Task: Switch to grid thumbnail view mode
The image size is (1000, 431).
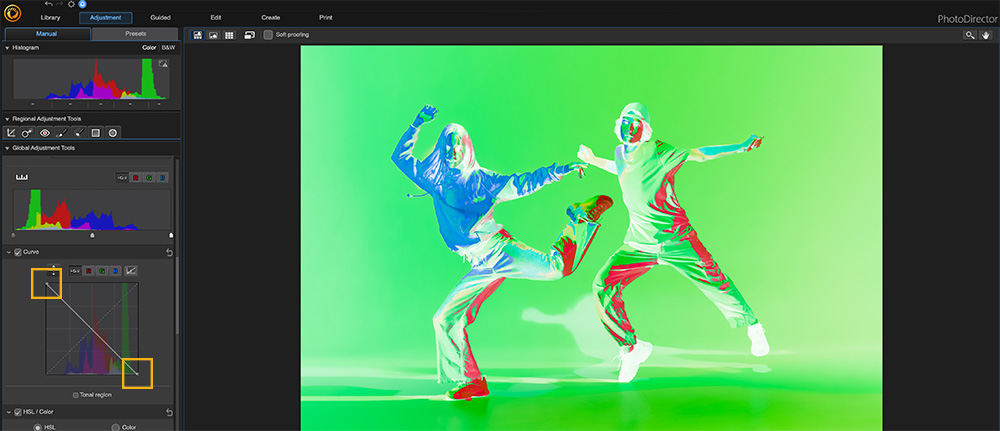Action: [x=229, y=35]
